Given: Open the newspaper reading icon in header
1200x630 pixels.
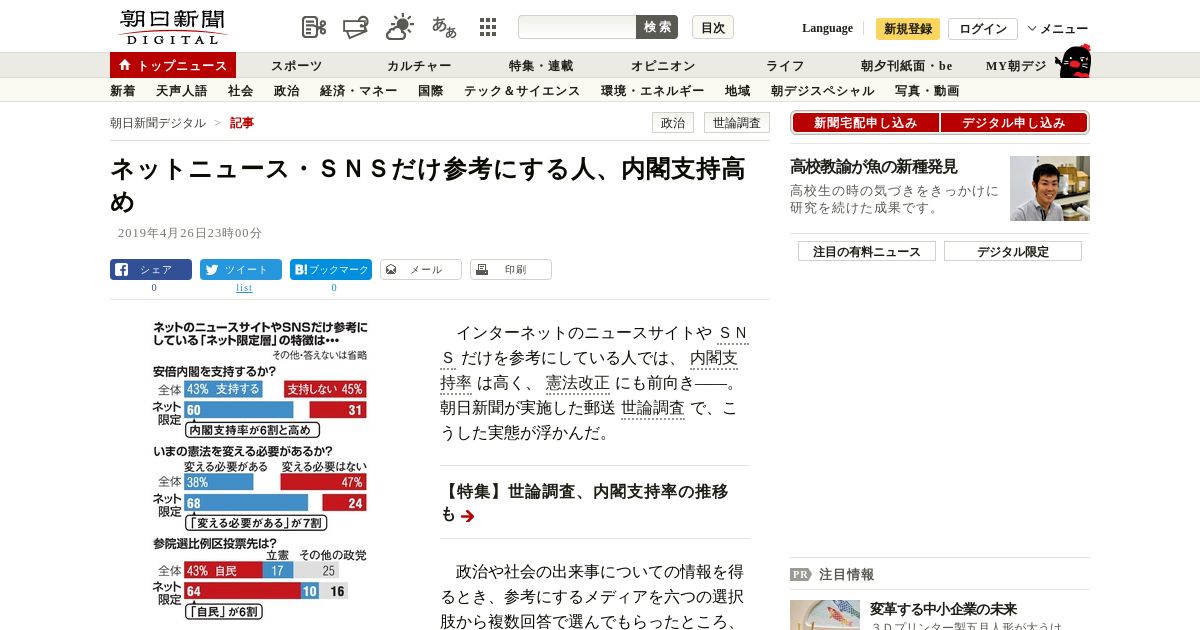Looking at the screenshot, I should click(314, 27).
